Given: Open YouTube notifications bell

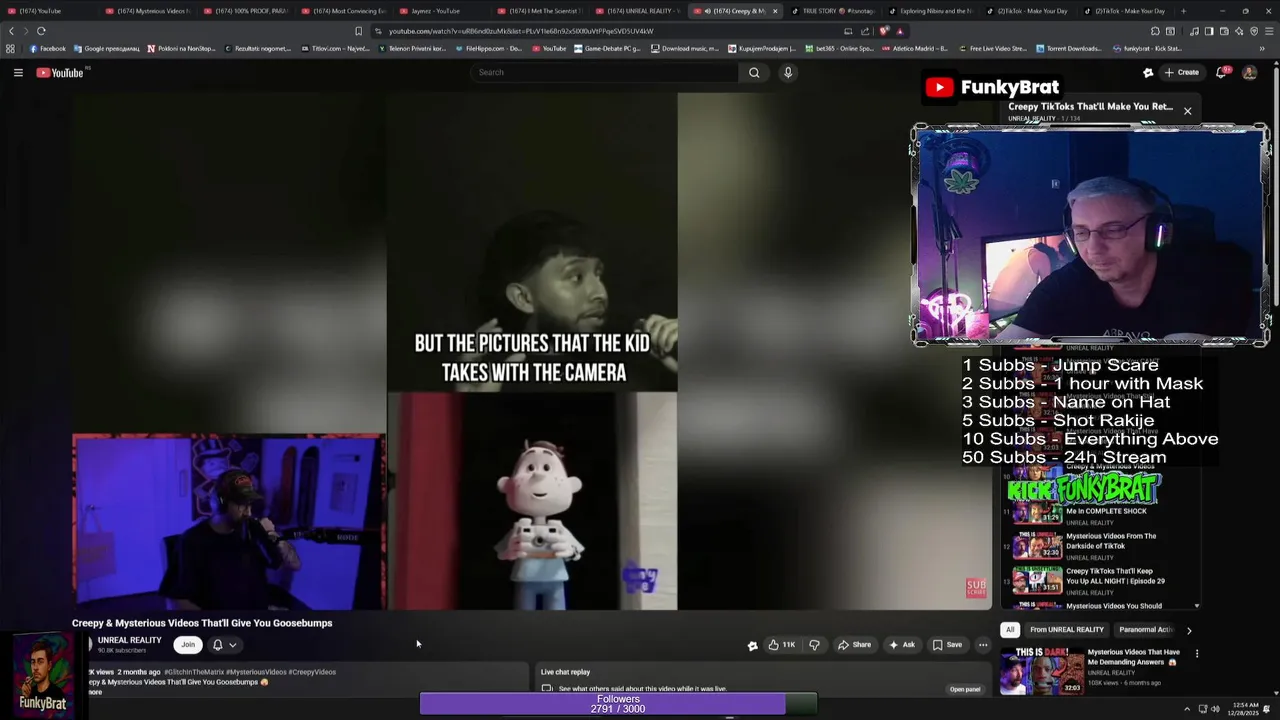Looking at the screenshot, I should pyautogui.click(x=1220, y=72).
